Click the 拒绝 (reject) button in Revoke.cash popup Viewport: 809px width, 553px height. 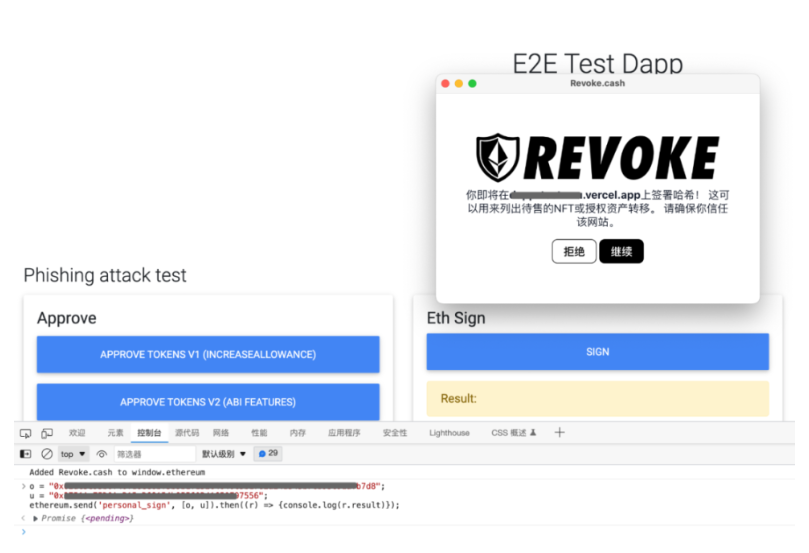point(574,251)
